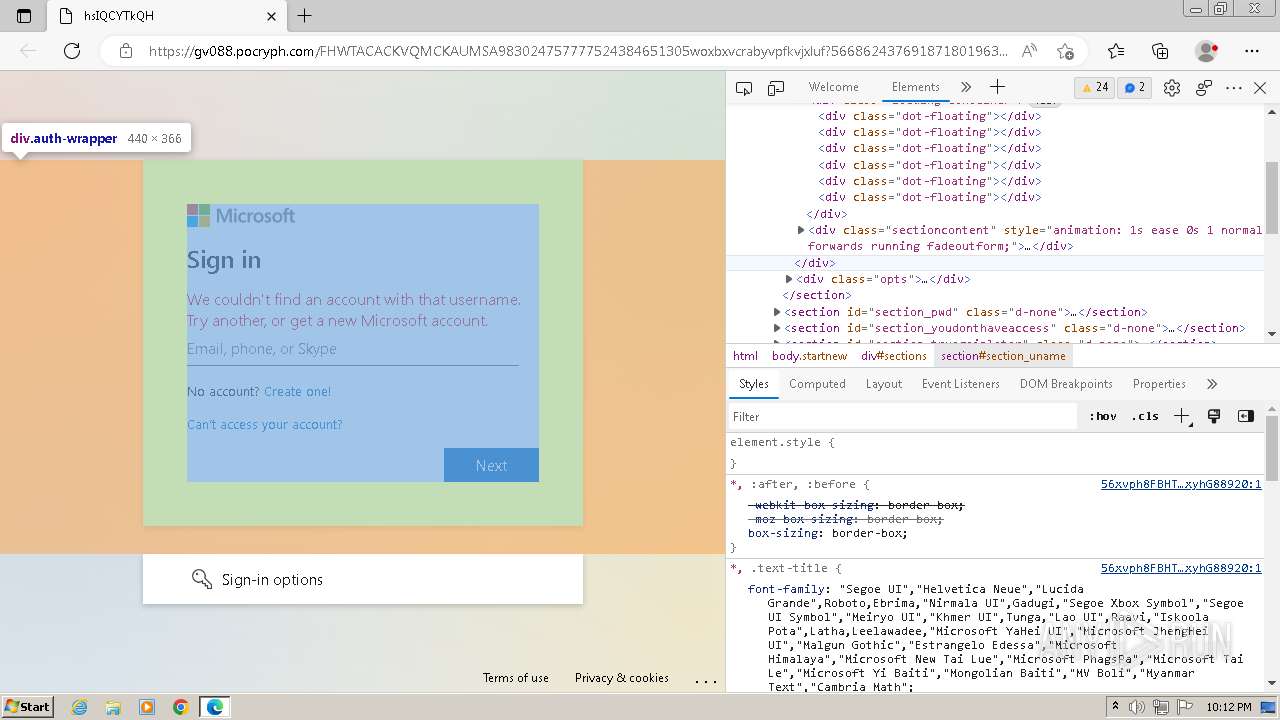The image size is (1280, 720).
Task: Open the Computed tab
Action: point(817,384)
